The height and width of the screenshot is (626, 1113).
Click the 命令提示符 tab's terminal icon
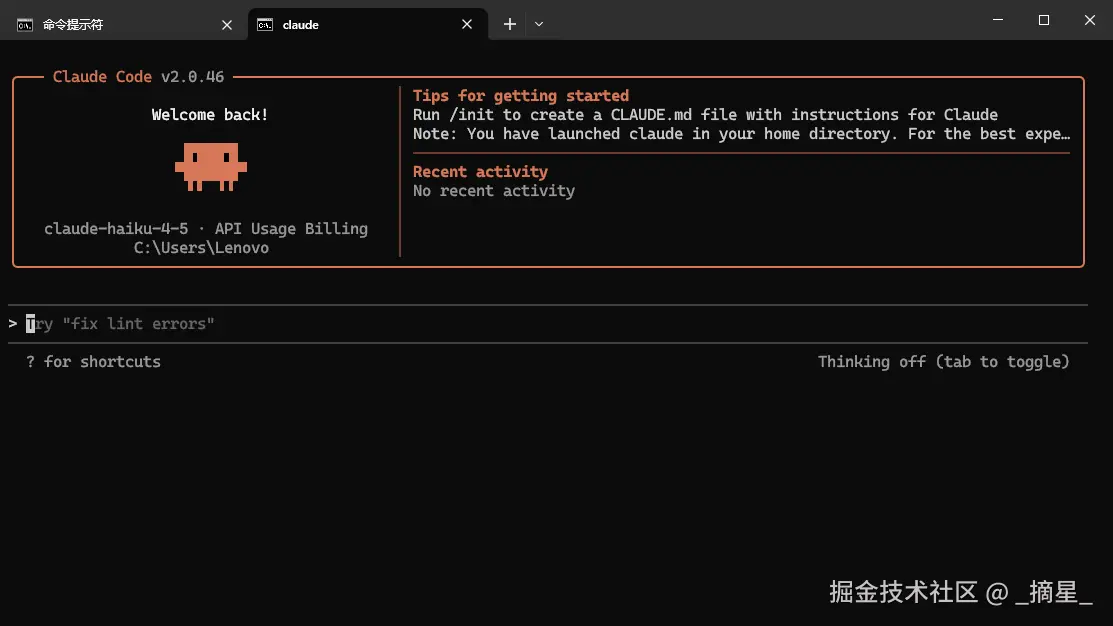coord(25,24)
